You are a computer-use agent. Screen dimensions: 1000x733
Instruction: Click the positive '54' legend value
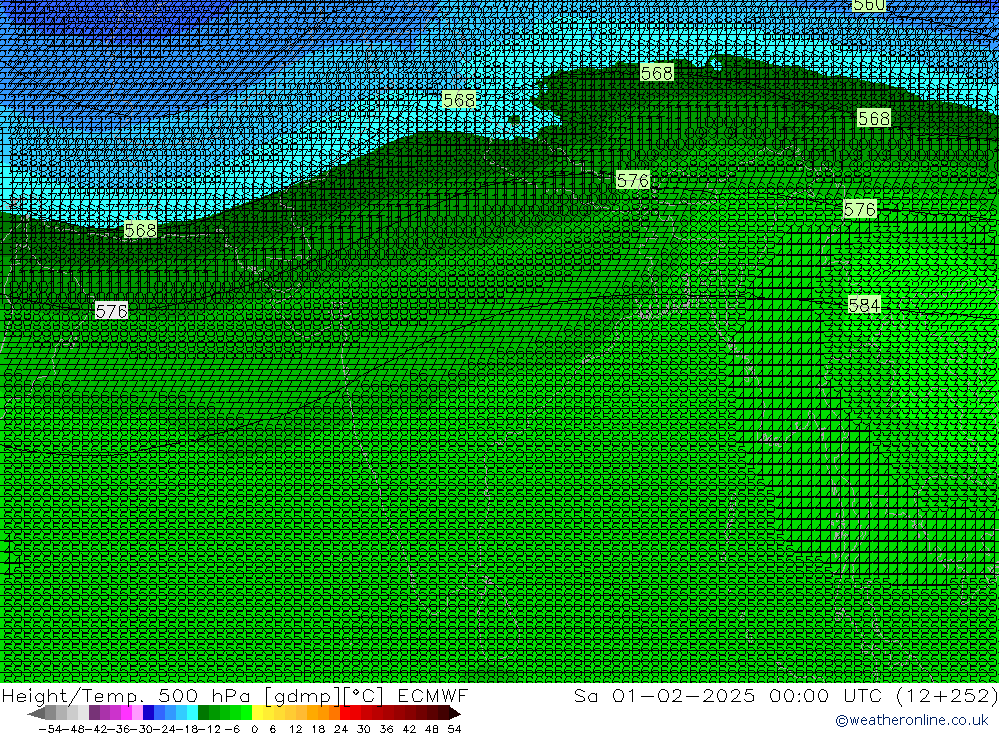[454, 729]
